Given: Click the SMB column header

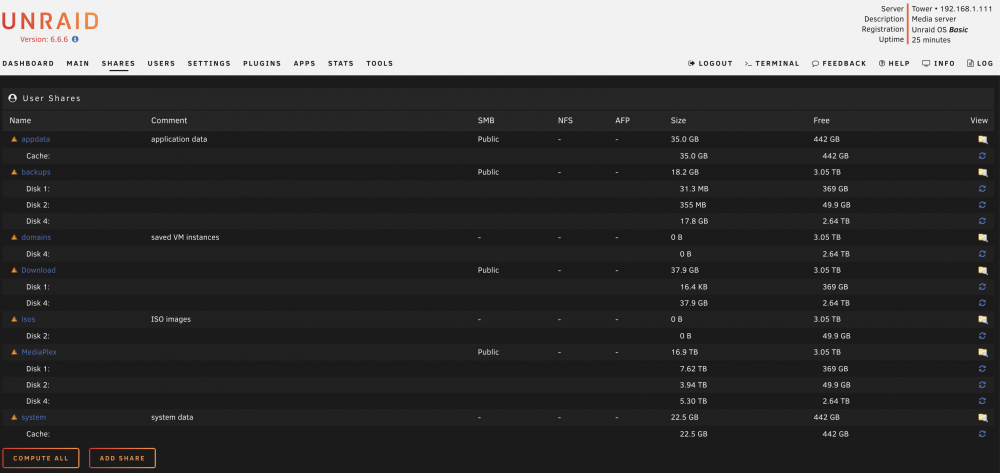Looking at the screenshot, I should pos(486,120).
